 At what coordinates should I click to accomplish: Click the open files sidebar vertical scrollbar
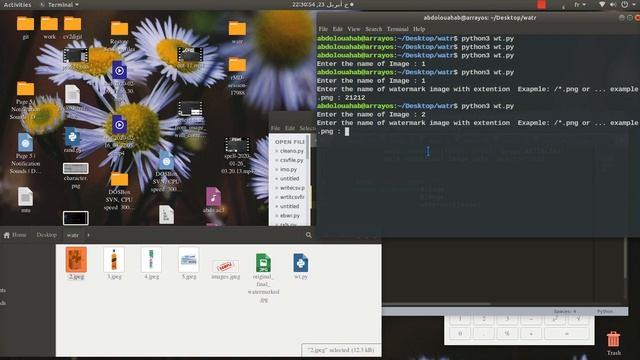[x=308, y=148]
